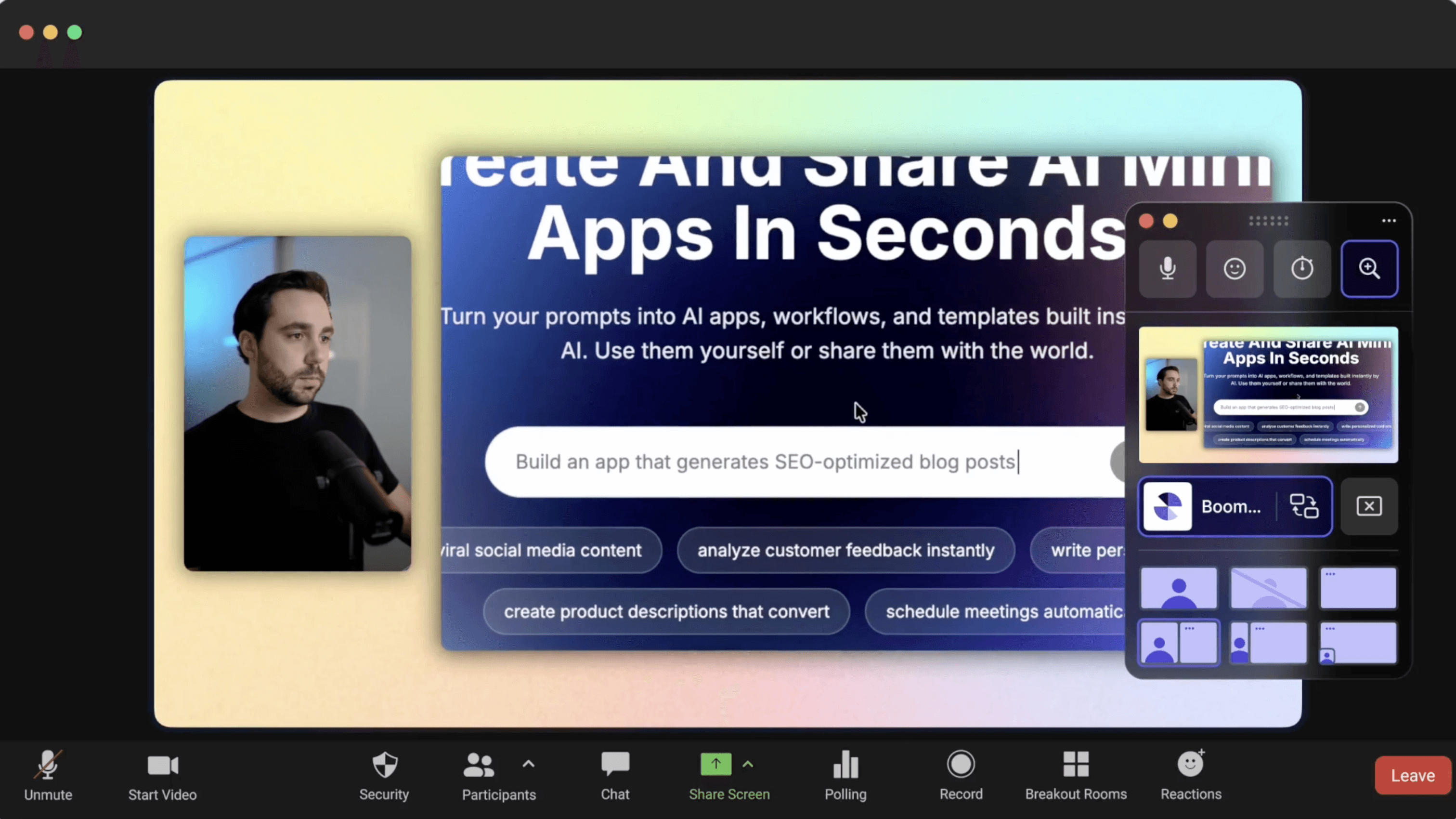Open Reactions smiley icon

tap(1190, 764)
